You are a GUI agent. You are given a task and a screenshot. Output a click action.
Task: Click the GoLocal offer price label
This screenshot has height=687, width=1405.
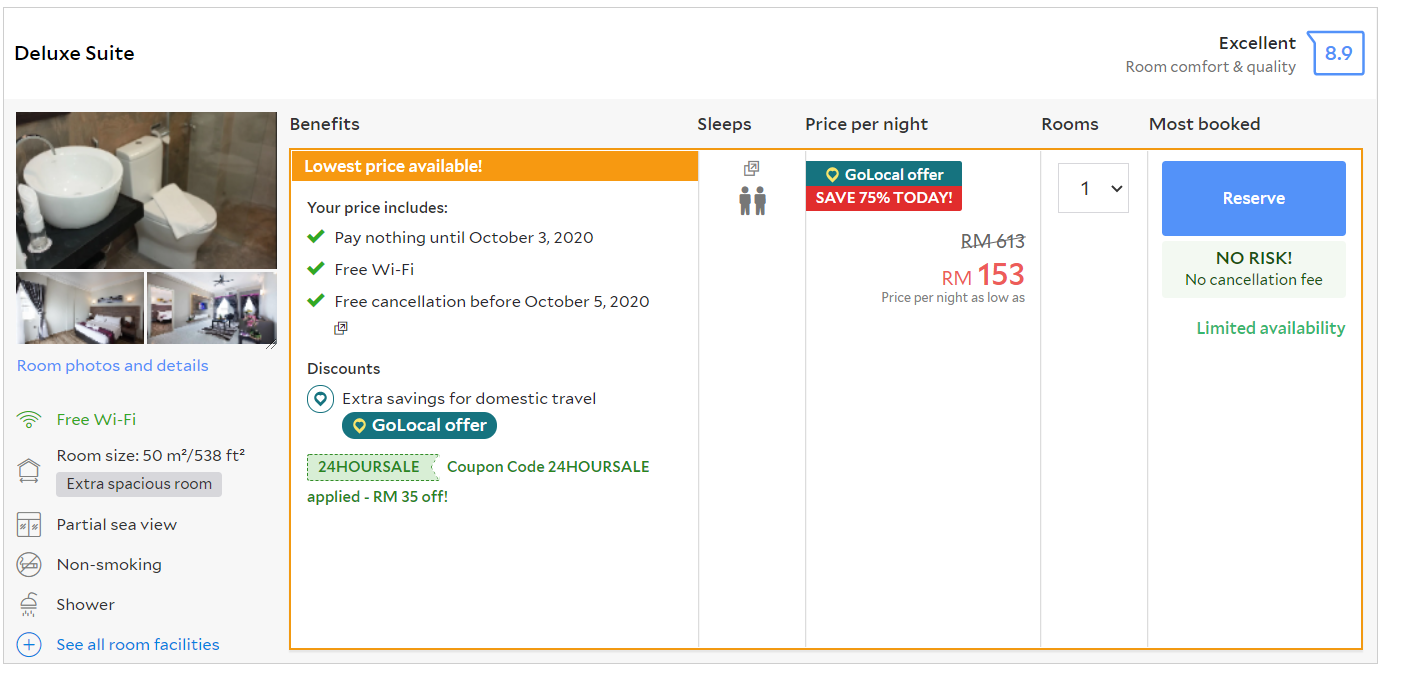tap(883, 174)
